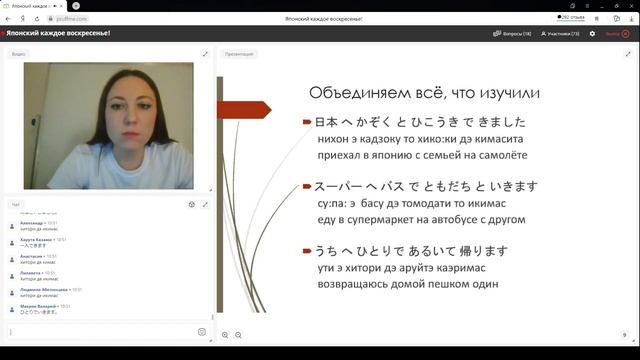Open the browser extensions/feedback icon
Viewport: 640px width, 360px height.
coord(617,19)
